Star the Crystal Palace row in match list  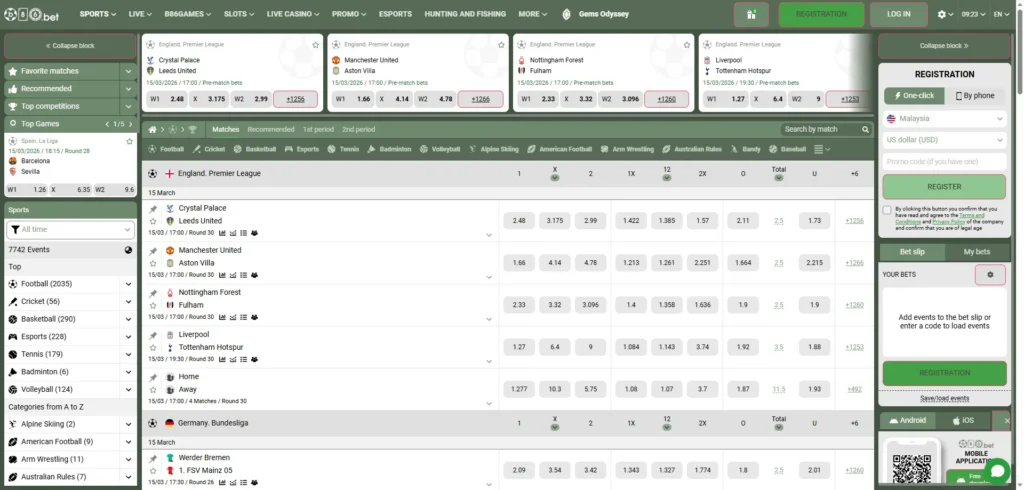coord(153,221)
